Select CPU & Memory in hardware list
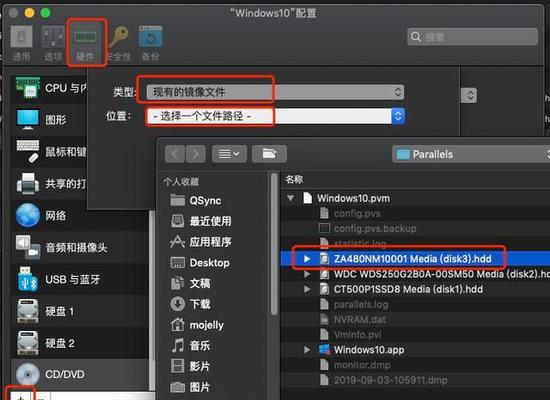Screen dimensions: 550x400 tap(49, 88)
